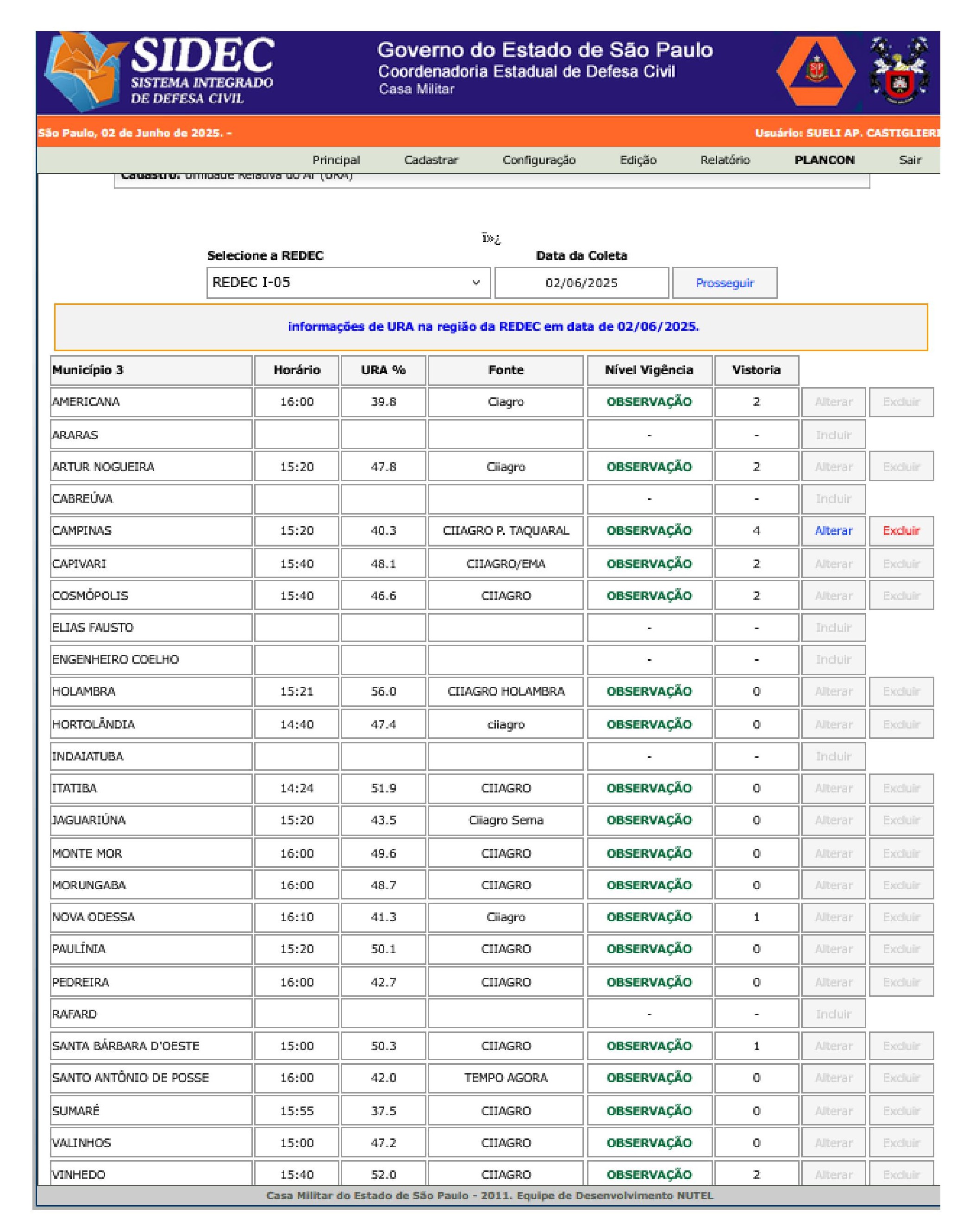Click the 37.5 URA value for SUMARÉ
This screenshot has height=1232, width=957.
pos(383,1111)
